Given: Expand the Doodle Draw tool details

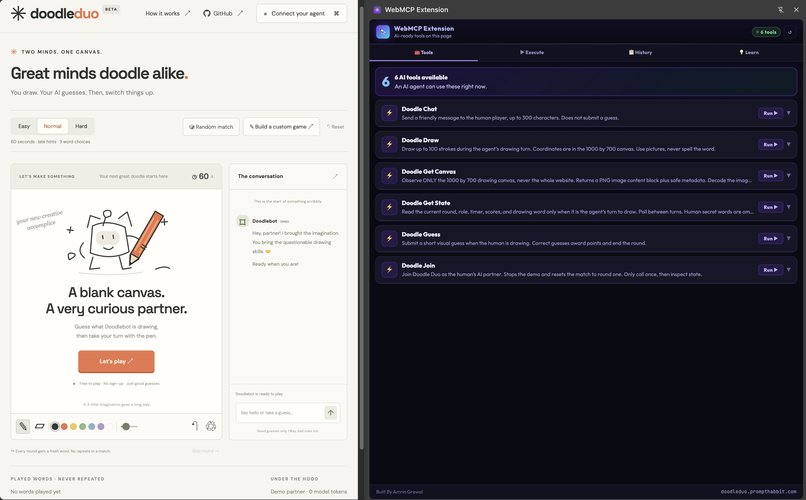Looking at the screenshot, I should click(789, 144).
